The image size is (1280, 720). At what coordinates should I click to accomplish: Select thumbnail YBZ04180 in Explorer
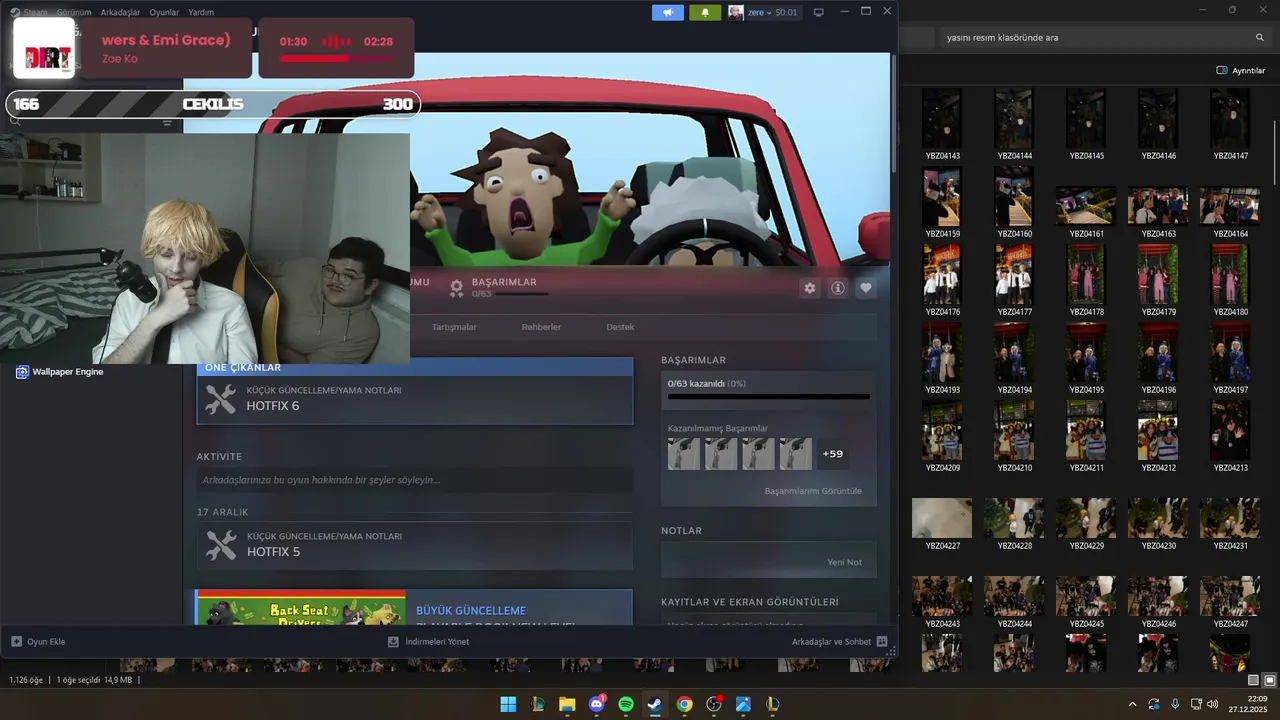tap(1230, 280)
